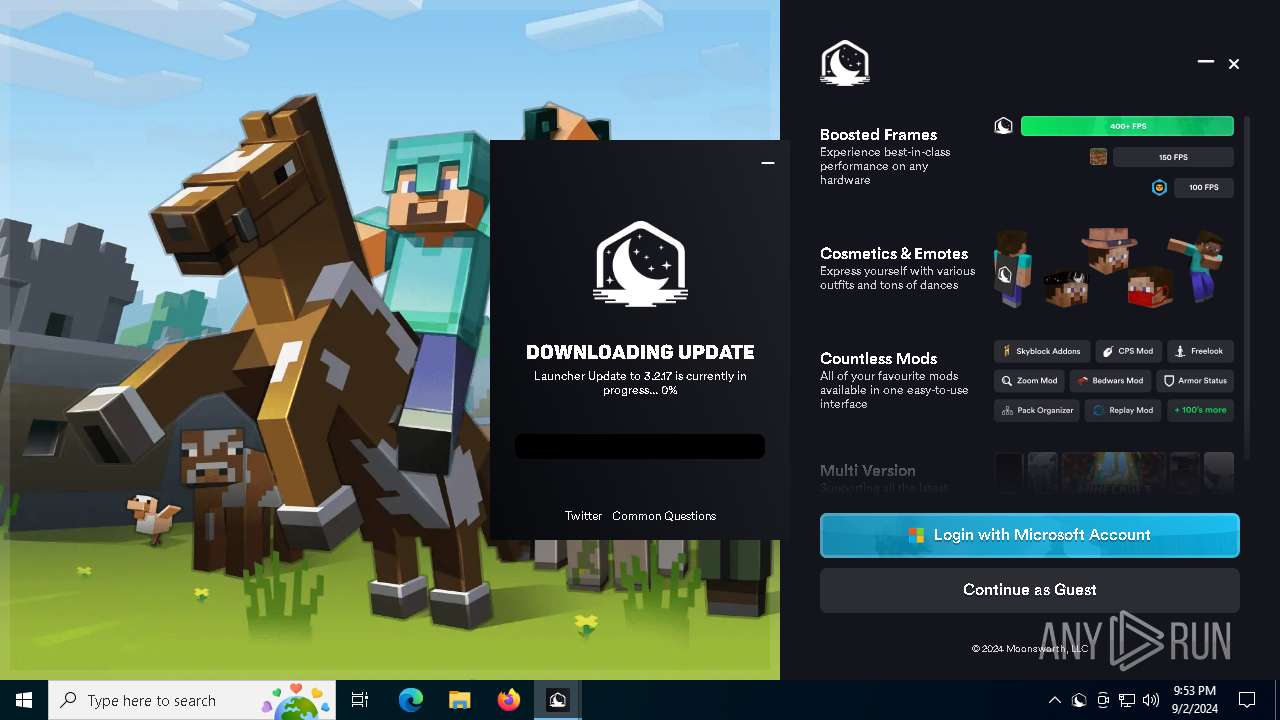Open the Common Questions link

click(x=664, y=516)
